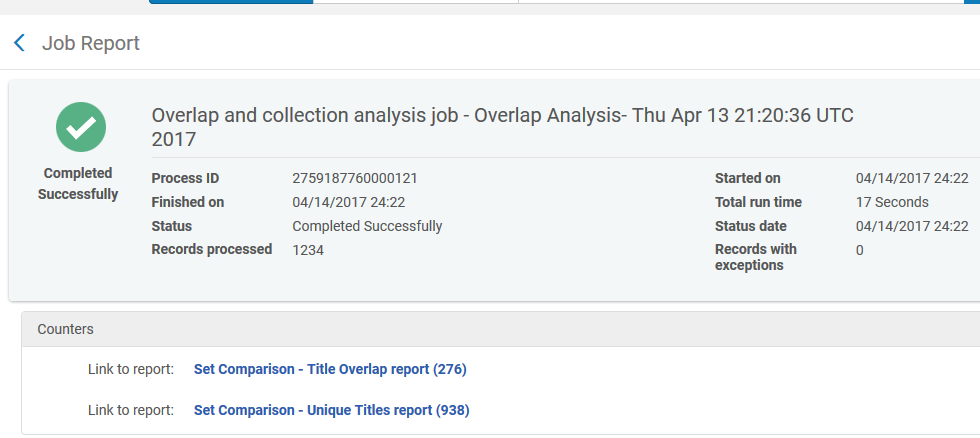980x438 pixels.
Task: Open the Title Overlap report (276) link
Action: click(330, 370)
